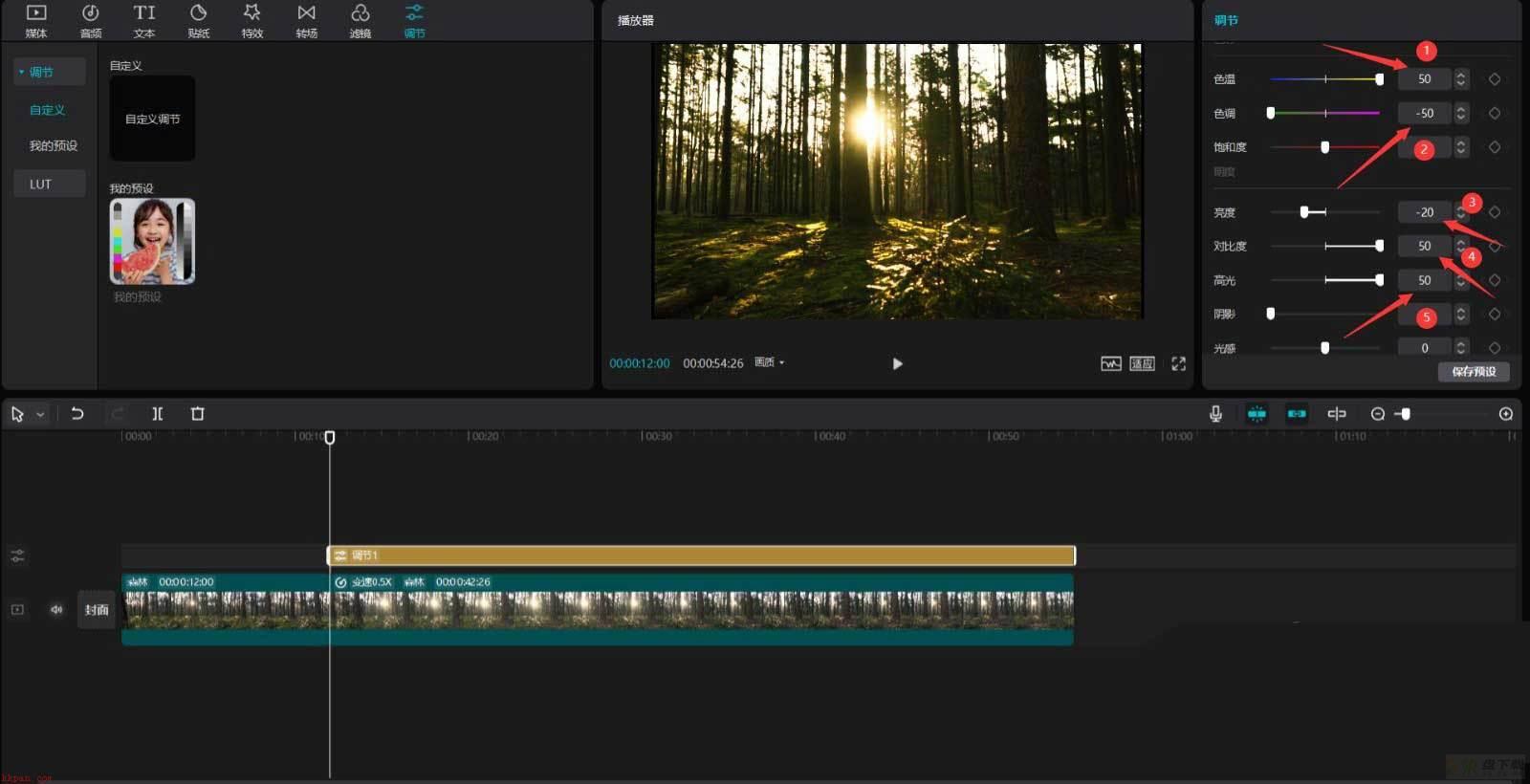1530x784 pixels.
Task: Step the 阴影 value with its arrows
Action: coord(1461,314)
